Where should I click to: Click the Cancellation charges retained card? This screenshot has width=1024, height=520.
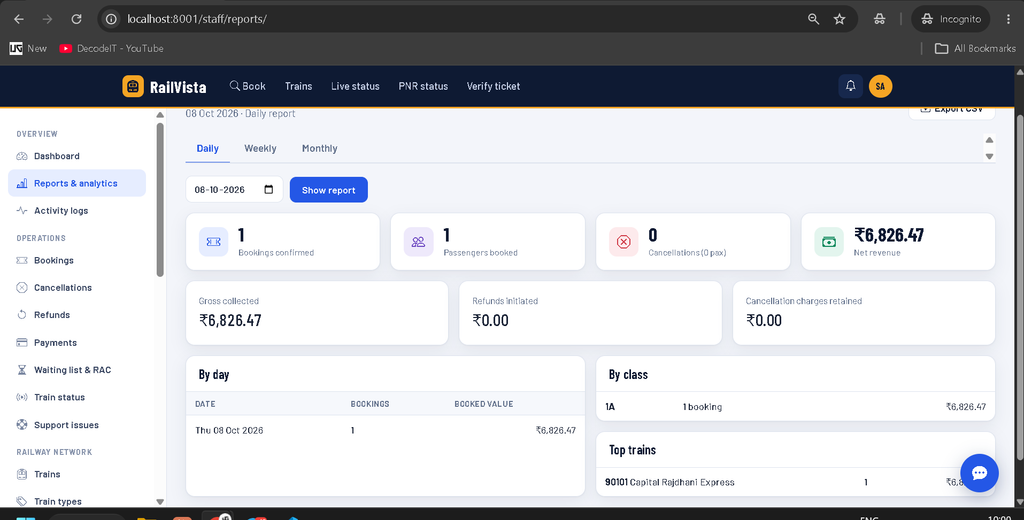864,313
